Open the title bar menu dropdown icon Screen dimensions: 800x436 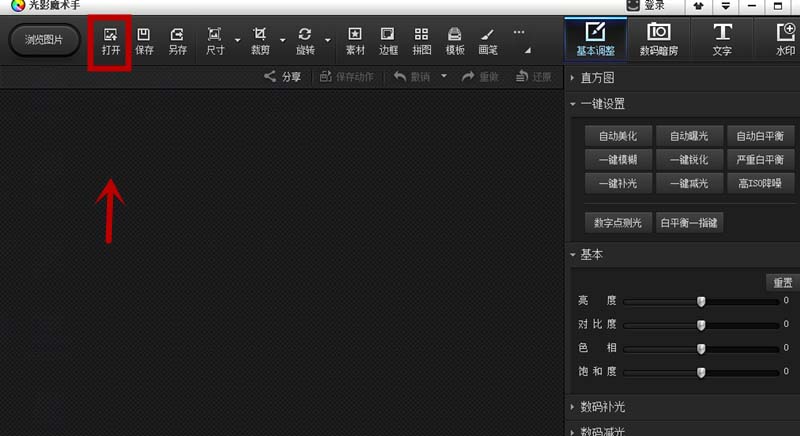[x=725, y=6]
